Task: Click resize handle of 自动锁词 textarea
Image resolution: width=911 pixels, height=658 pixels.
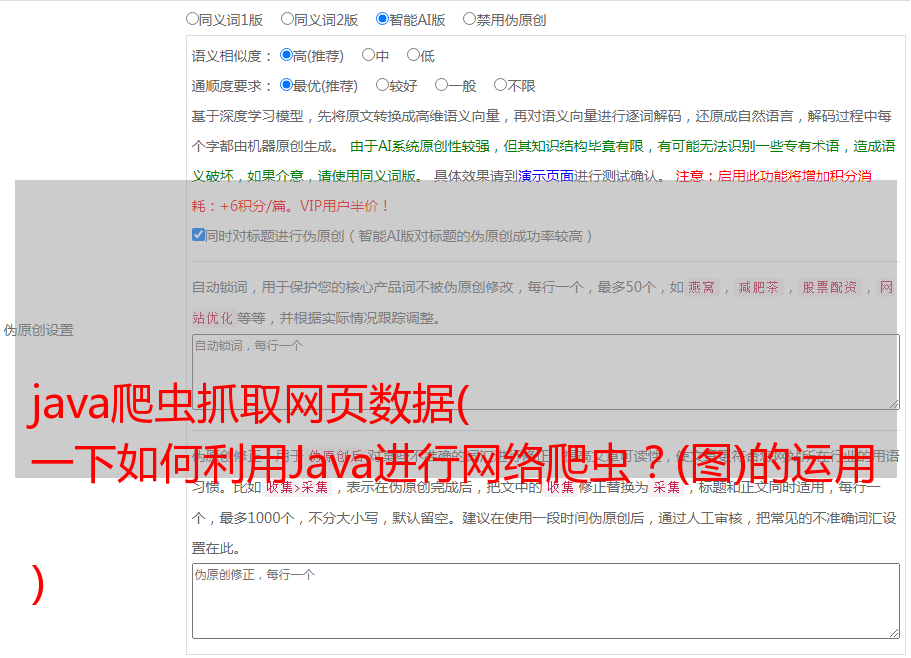Action: click(894, 404)
